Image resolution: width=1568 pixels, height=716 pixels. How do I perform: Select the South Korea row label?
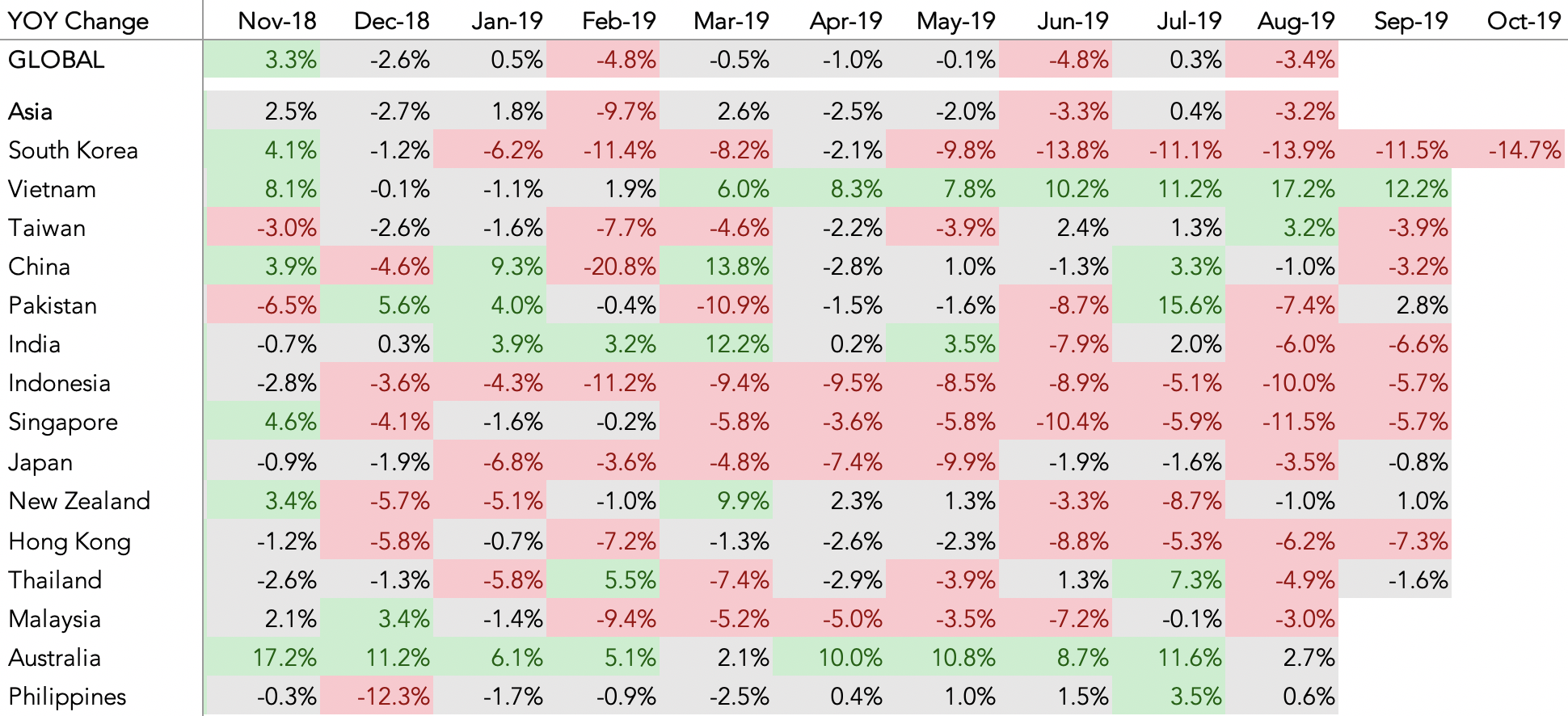tap(73, 150)
